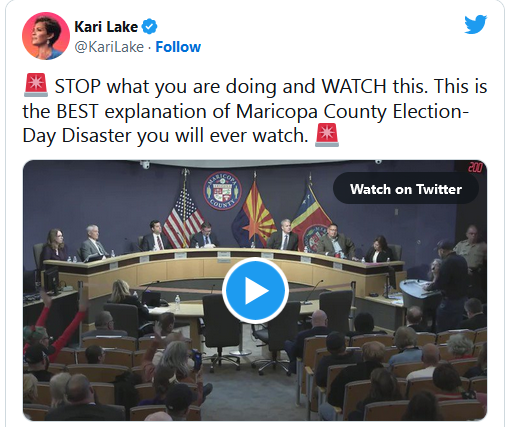This screenshot has height=427, width=515.
Task: Click the tweet text about Maricopa County
Action: coord(255,111)
